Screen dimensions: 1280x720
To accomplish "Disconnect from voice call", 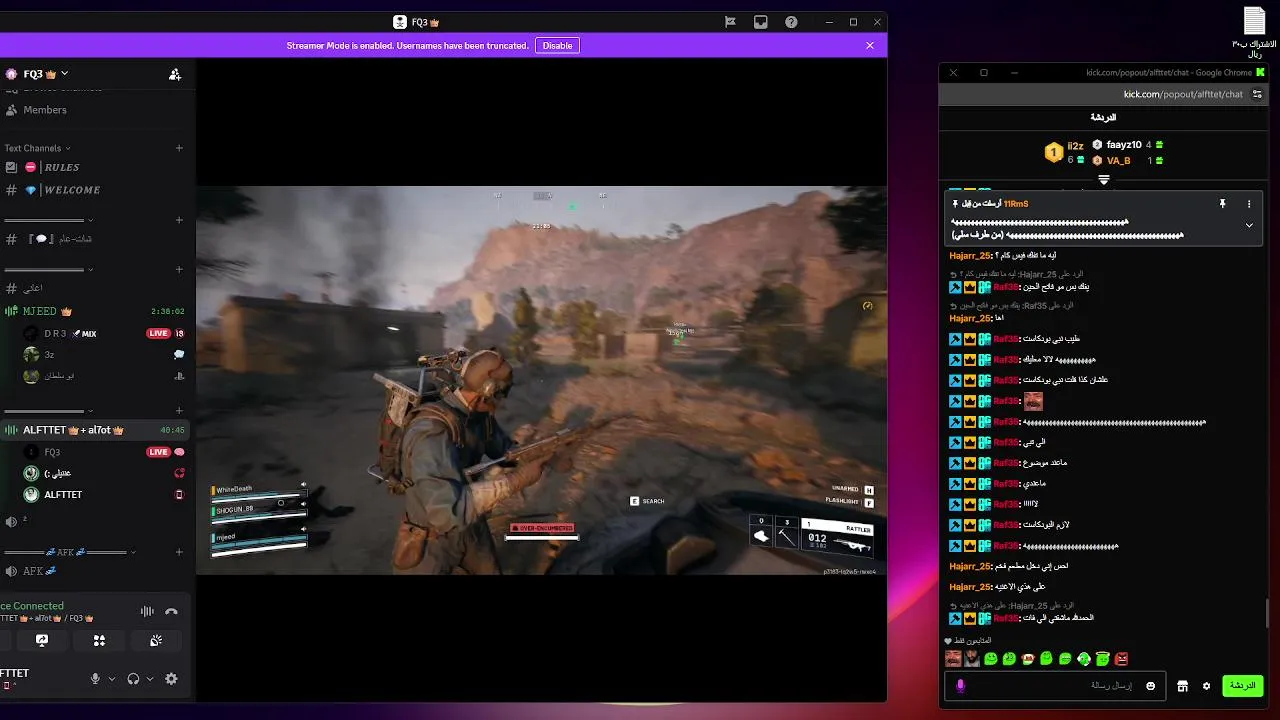I will tap(171, 611).
